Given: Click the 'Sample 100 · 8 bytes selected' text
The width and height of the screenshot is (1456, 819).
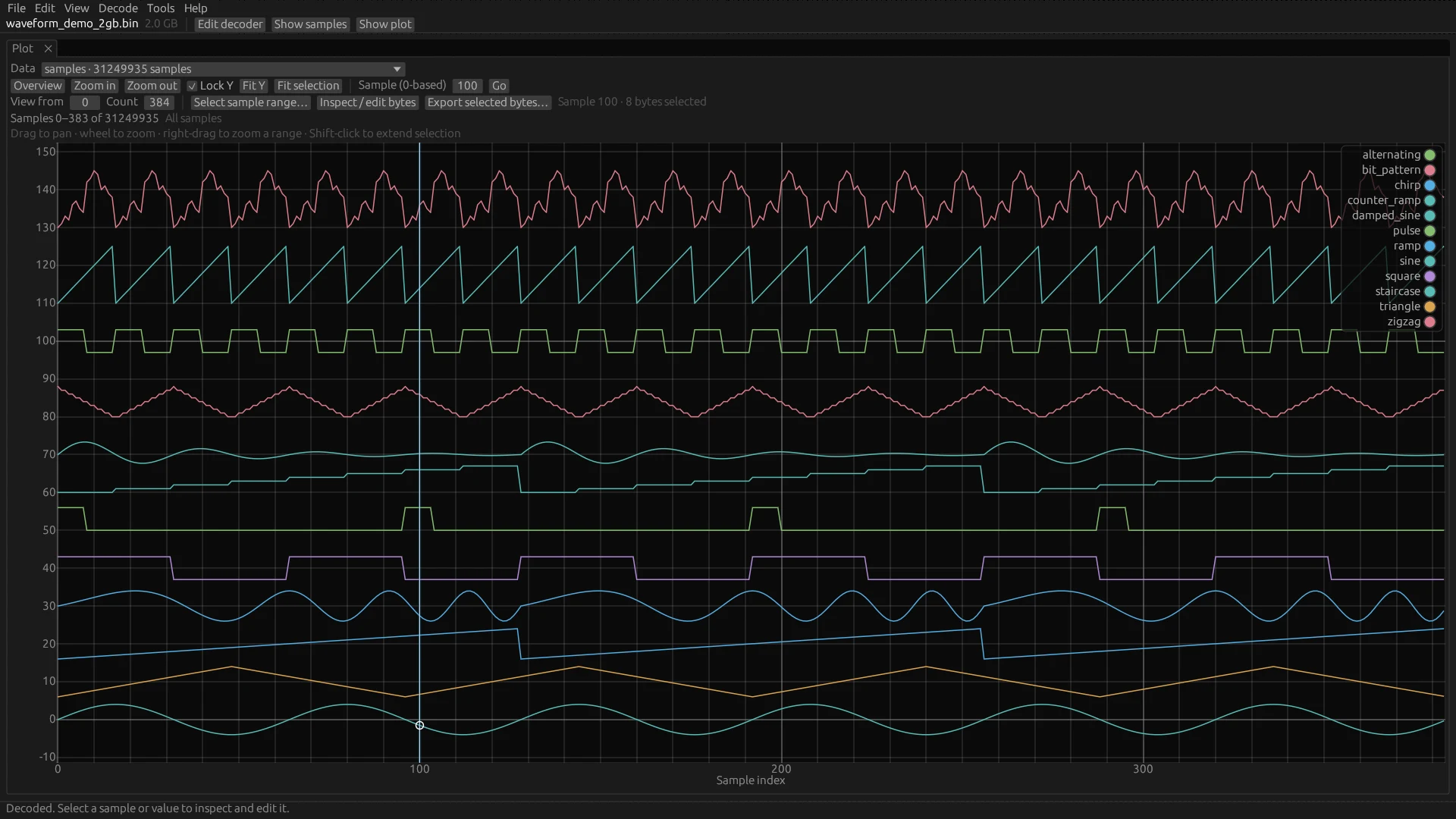Looking at the screenshot, I should pos(632,102).
